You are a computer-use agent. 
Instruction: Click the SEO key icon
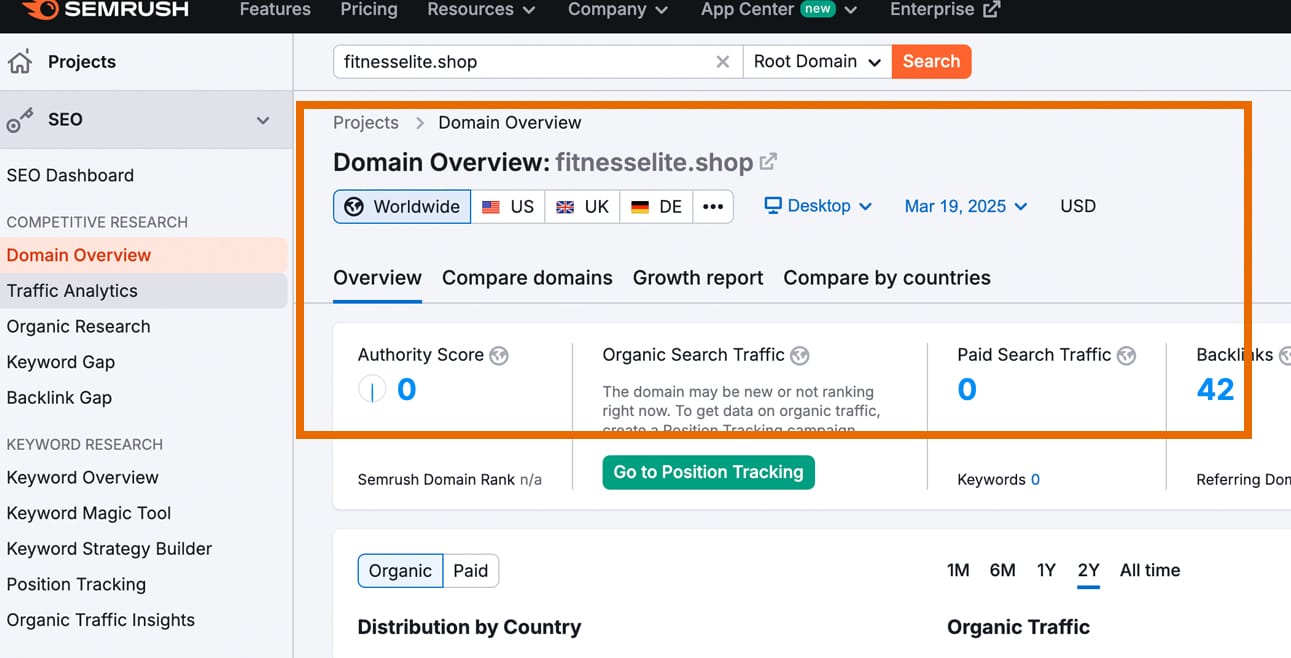click(19, 120)
